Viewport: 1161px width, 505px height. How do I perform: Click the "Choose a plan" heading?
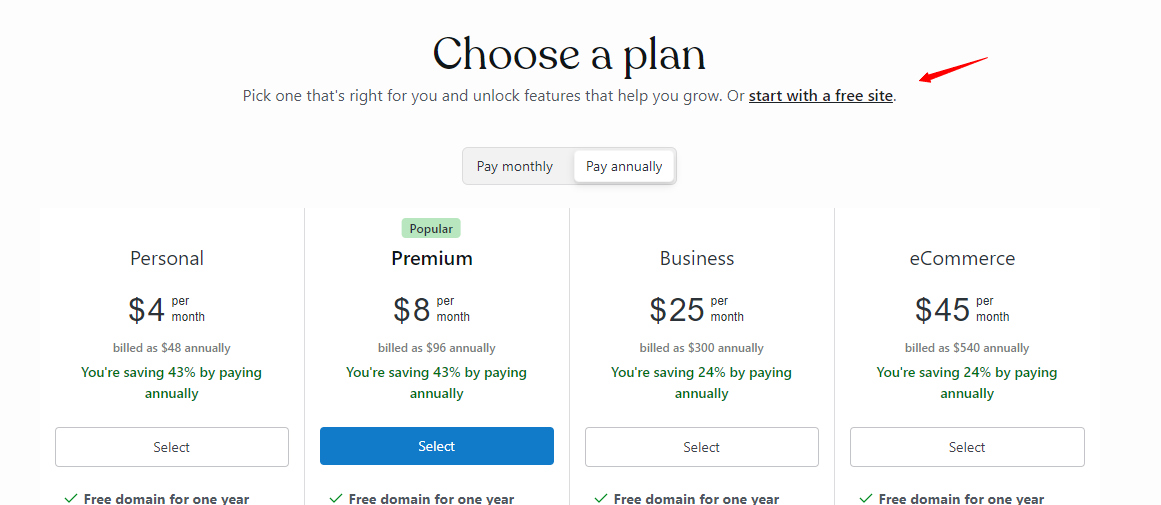click(x=569, y=54)
